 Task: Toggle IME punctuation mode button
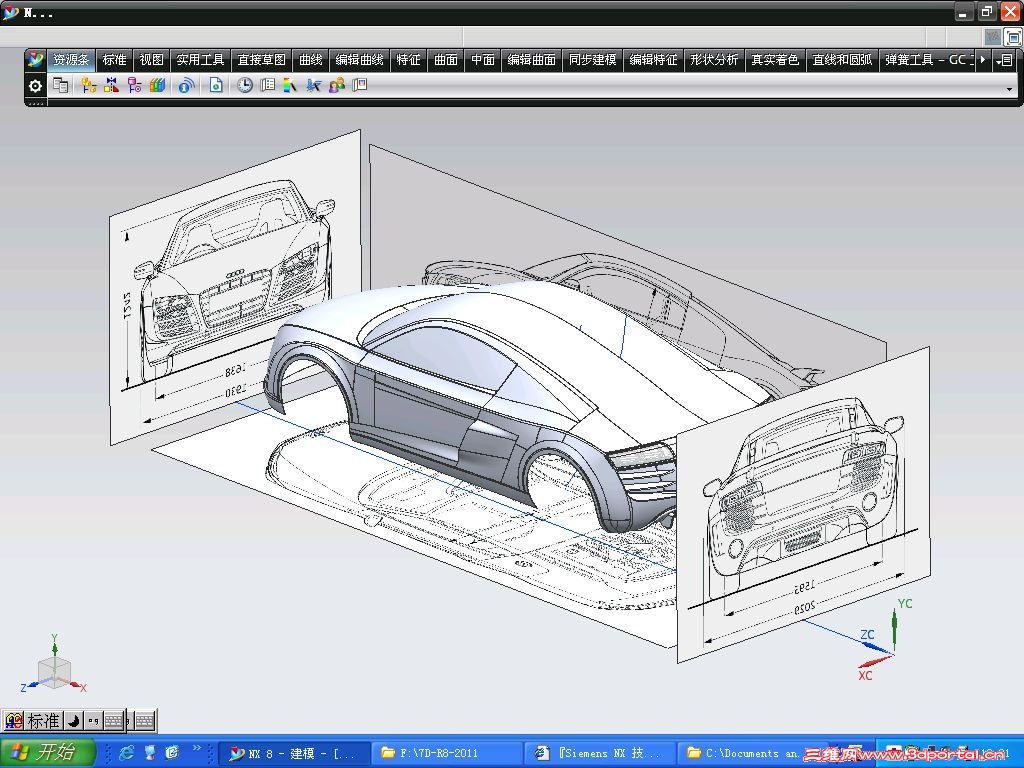[x=93, y=721]
